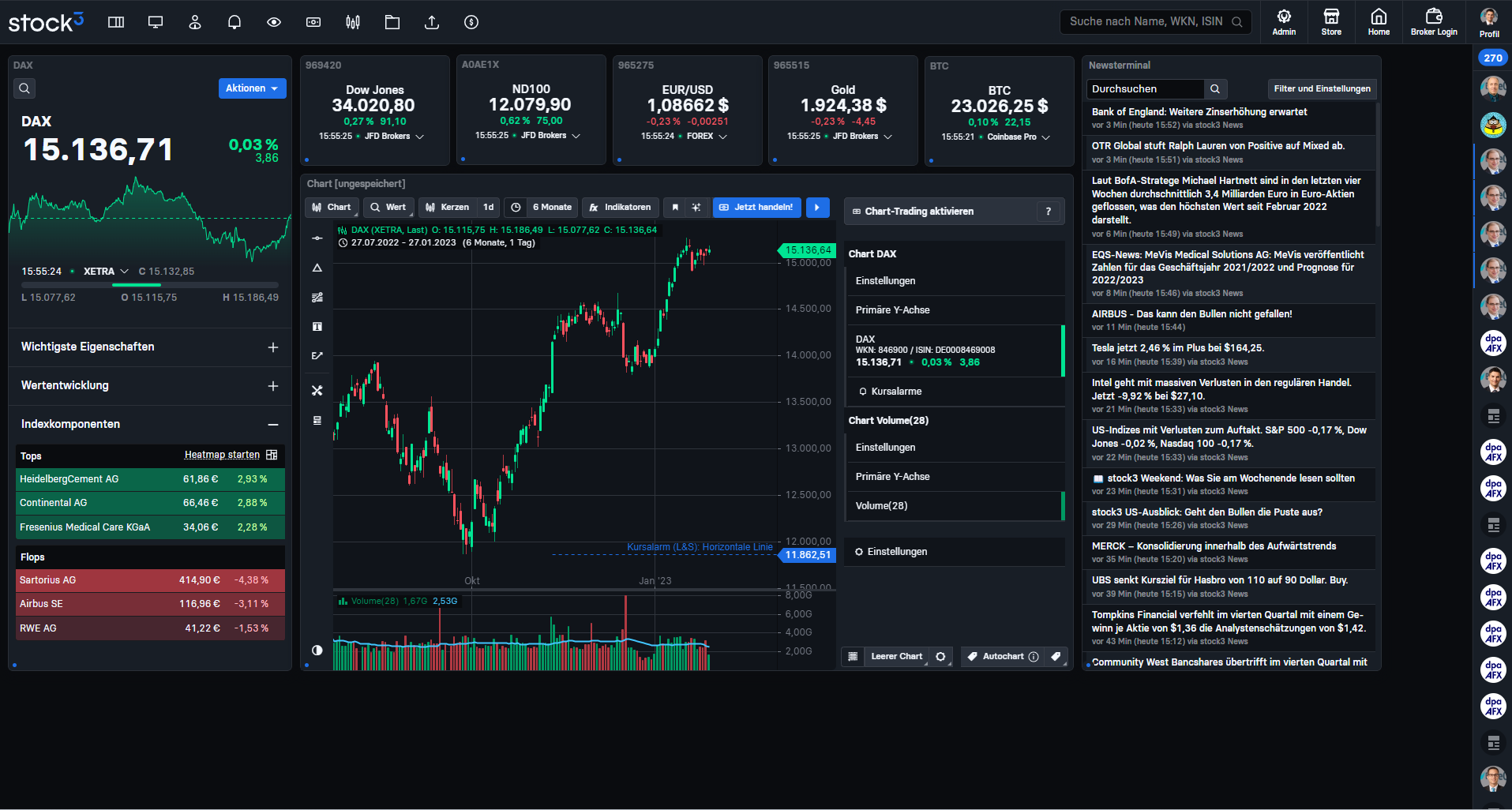Click the tag icon right of Autochart
This screenshot has height=810, width=1512.
[x=1056, y=656]
